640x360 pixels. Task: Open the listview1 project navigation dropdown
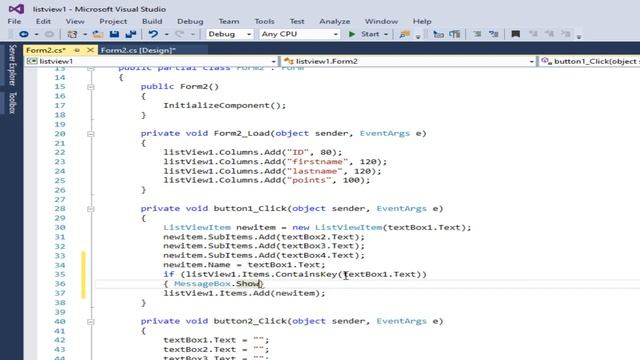point(151,61)
